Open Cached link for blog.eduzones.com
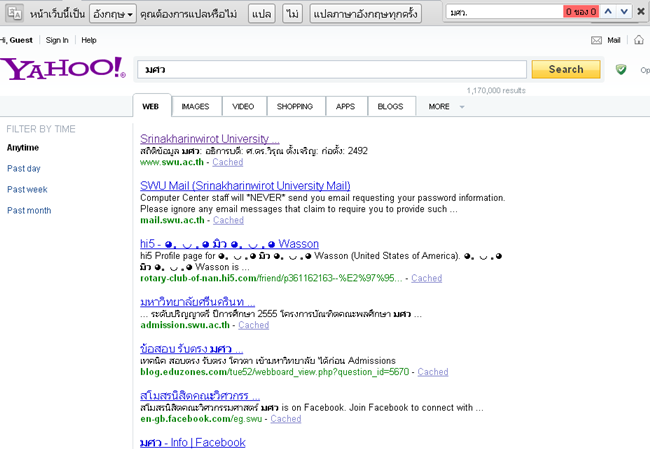650x449 pixels. coord(433,372)
